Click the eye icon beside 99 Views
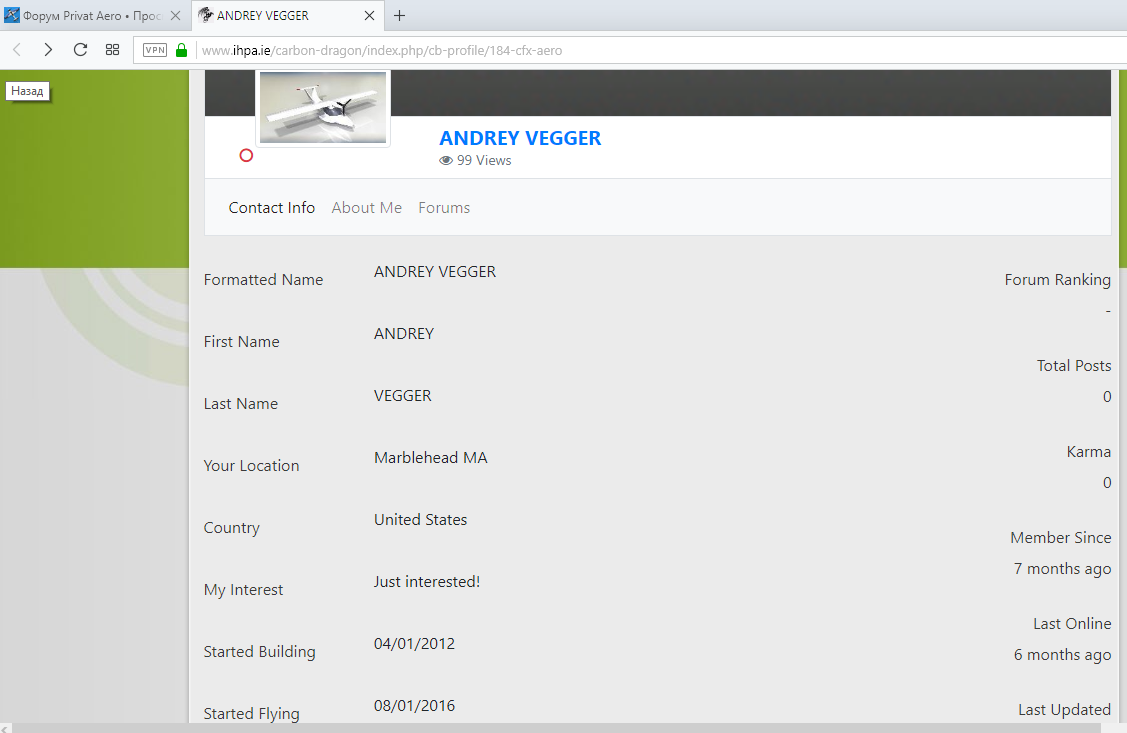Image resolution: width=1127 pixels, height=733 pixels. [446, 161]
